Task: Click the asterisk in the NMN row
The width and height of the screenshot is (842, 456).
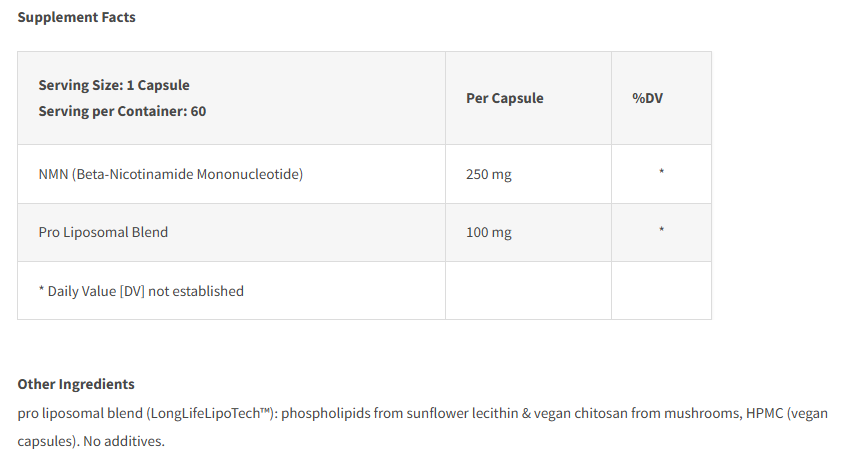Action: [x=662, y=172]
